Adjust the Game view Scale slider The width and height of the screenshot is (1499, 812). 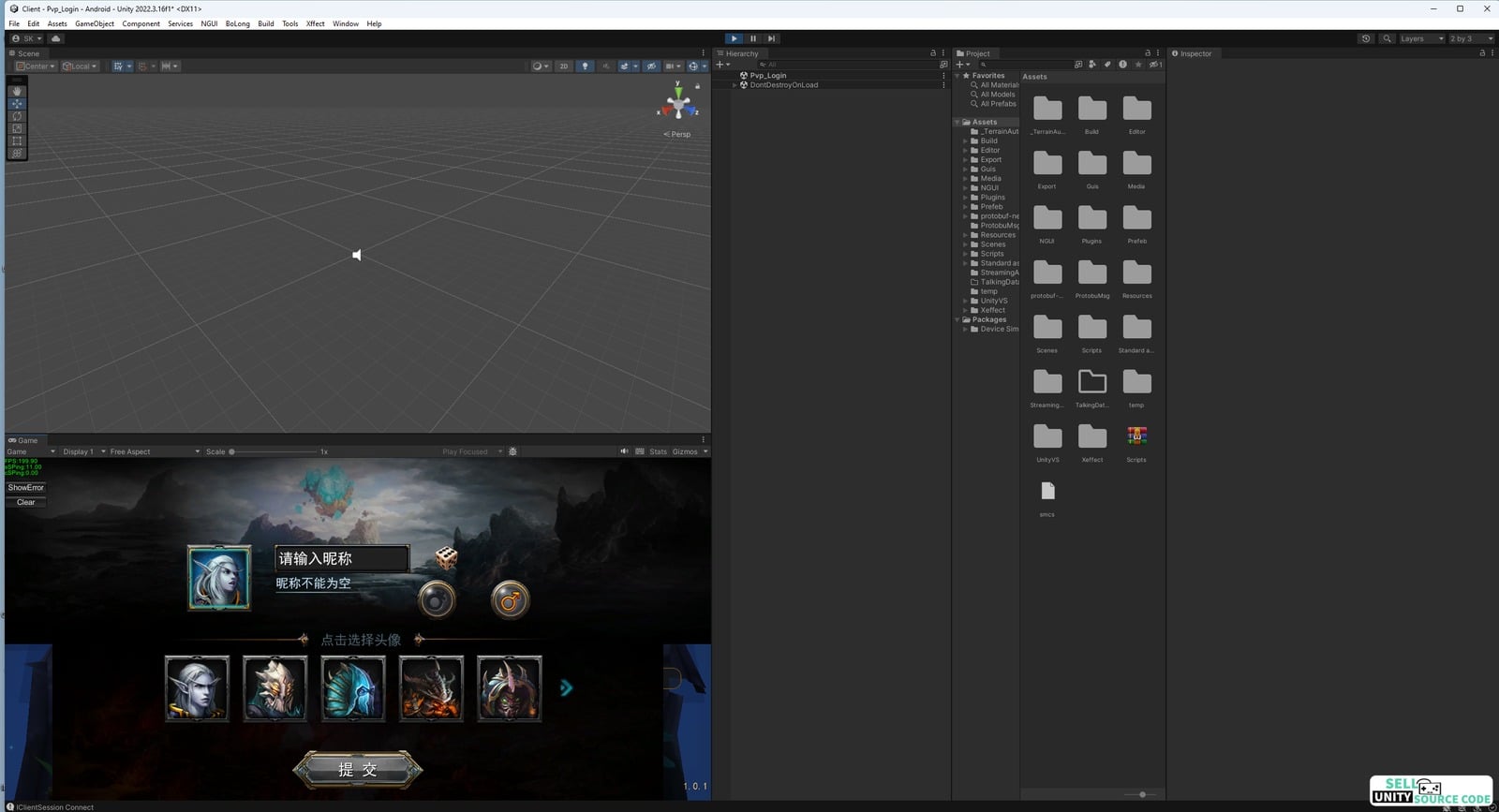point(232,451)
